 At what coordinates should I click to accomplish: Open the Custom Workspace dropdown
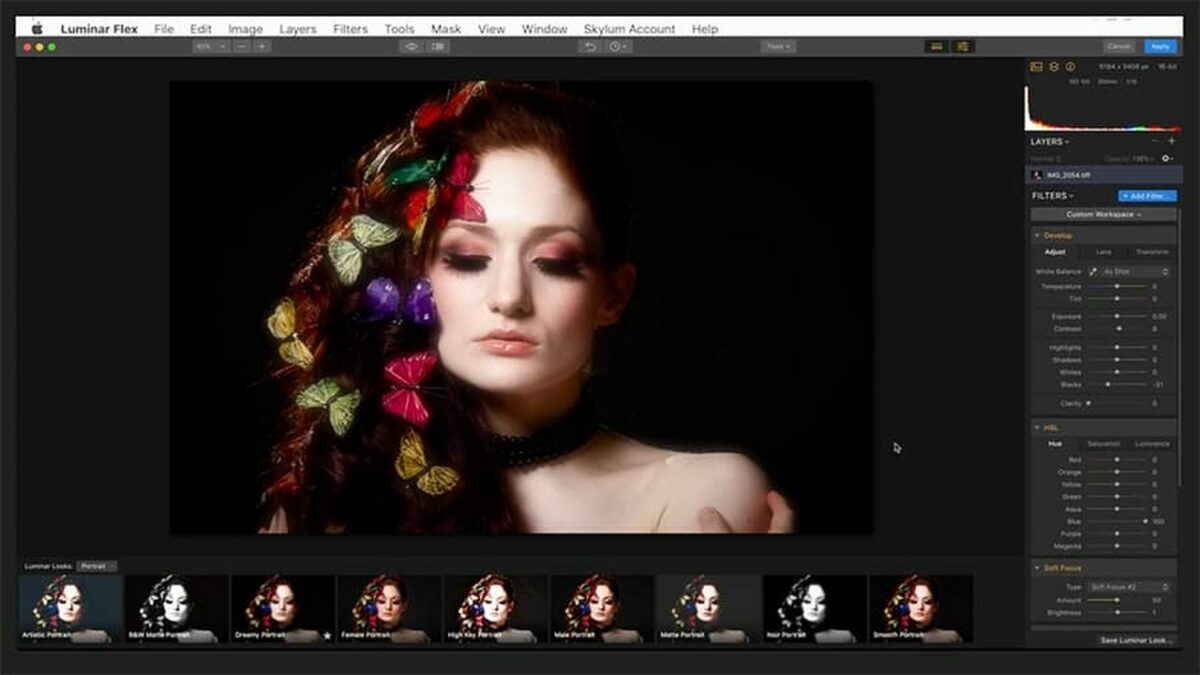tap(1103, 214)
